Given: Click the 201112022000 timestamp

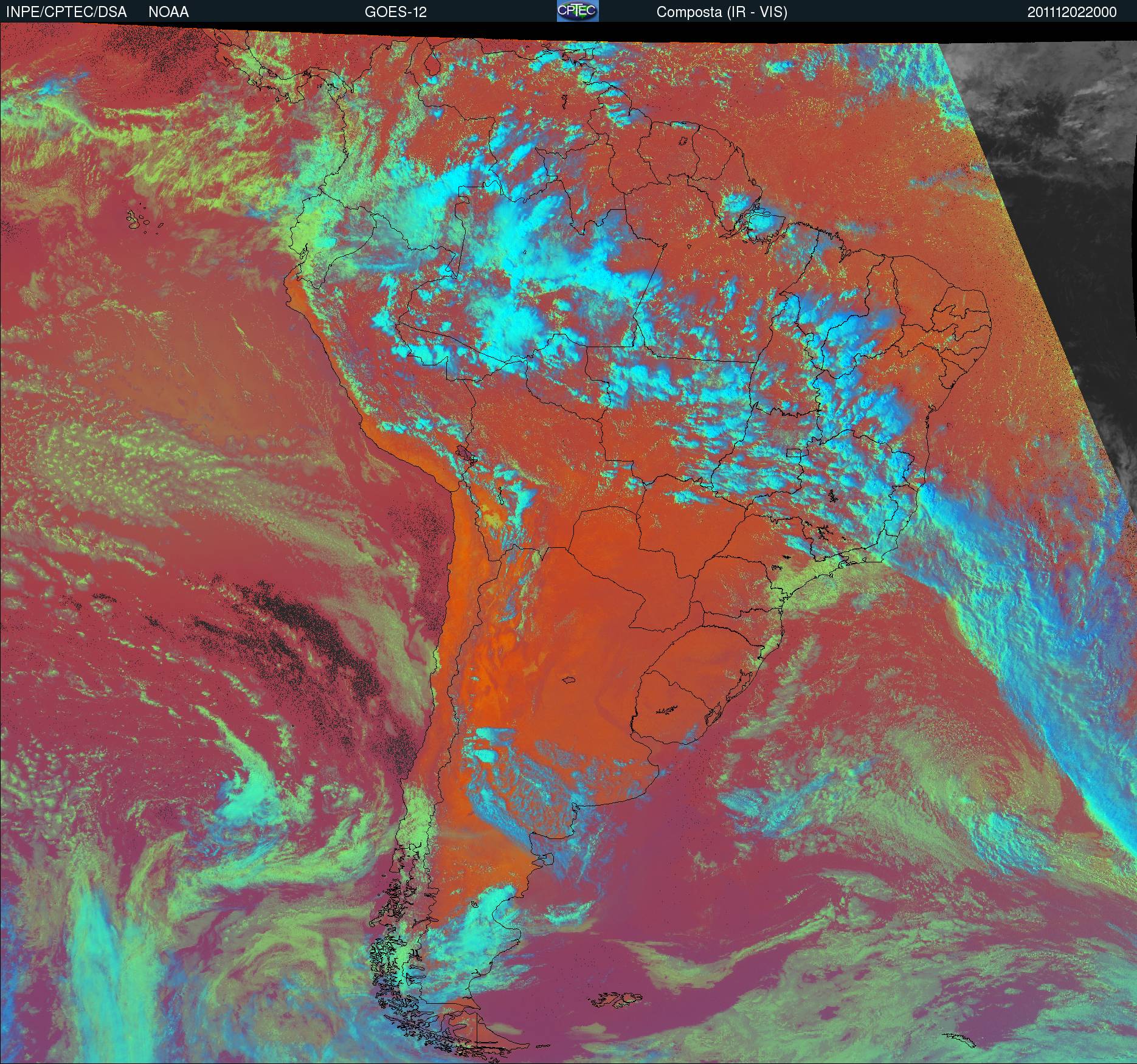Looking at the screenshot, I should coord(1072,12).
